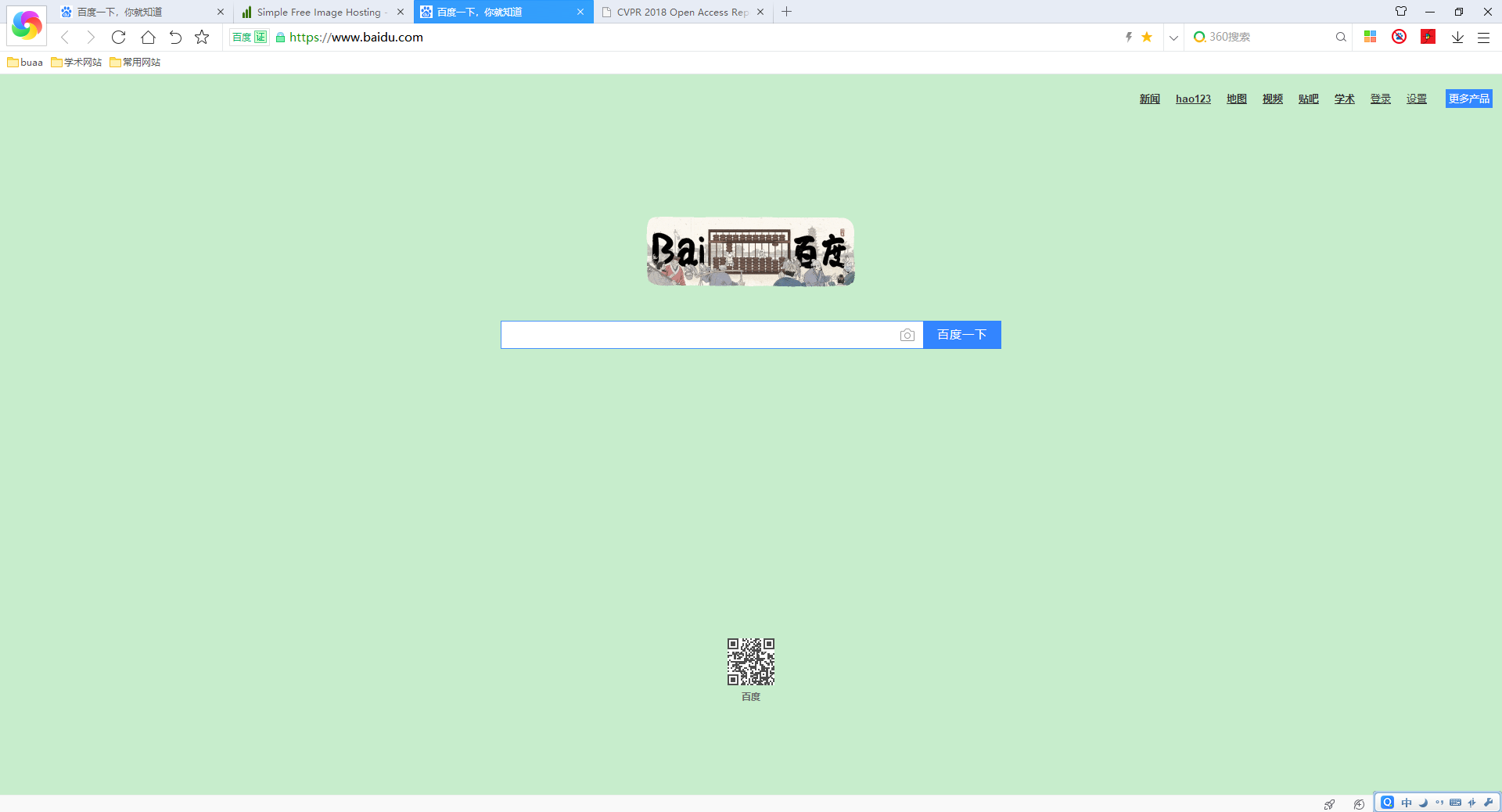Open the colorful apps grid extension
This screenshot has width=1502, height=812.
click(1370, 37)
